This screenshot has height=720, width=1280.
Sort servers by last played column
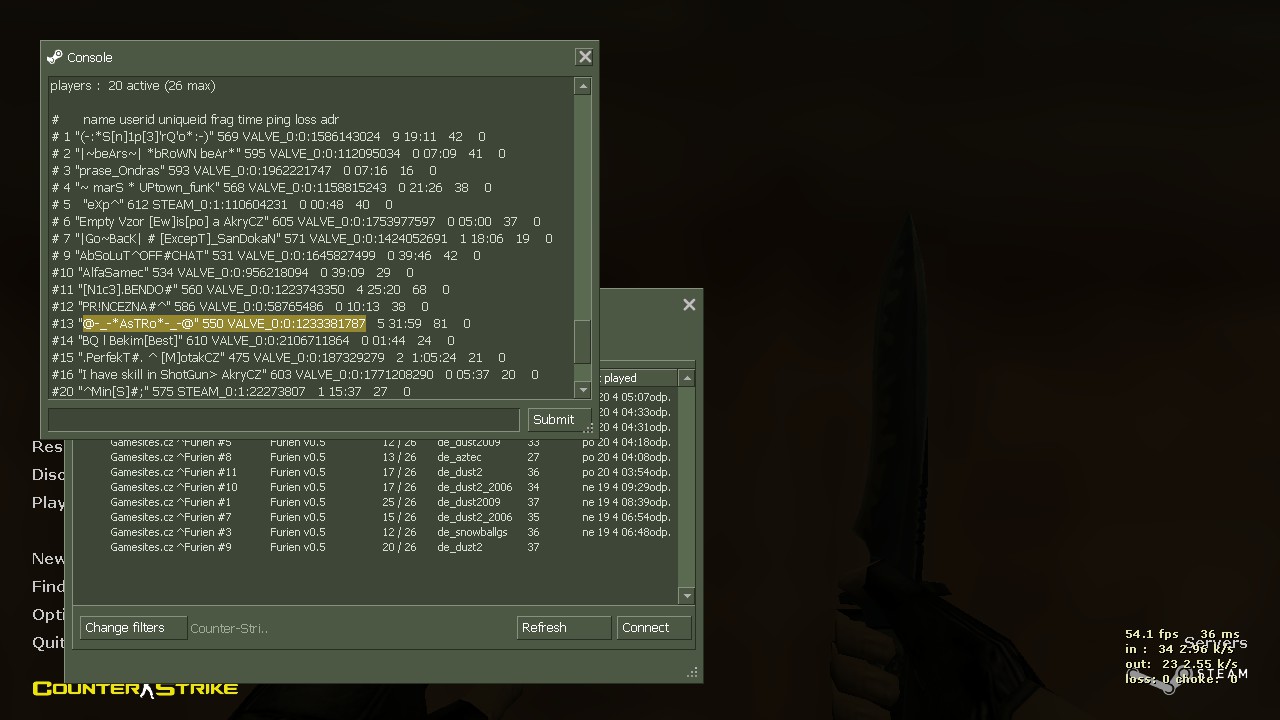[632, 378]
